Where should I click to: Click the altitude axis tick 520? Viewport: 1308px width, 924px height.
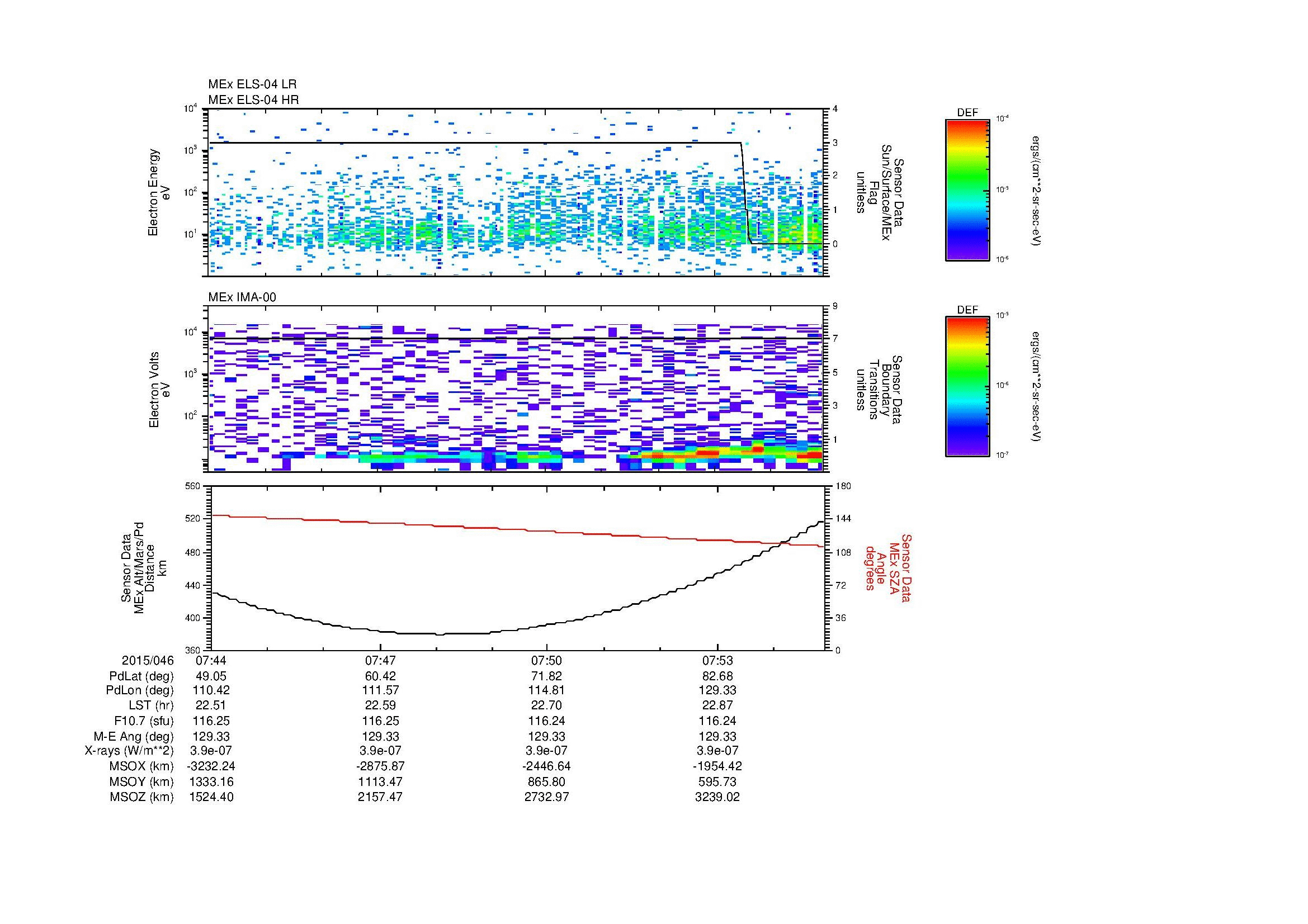193,519
